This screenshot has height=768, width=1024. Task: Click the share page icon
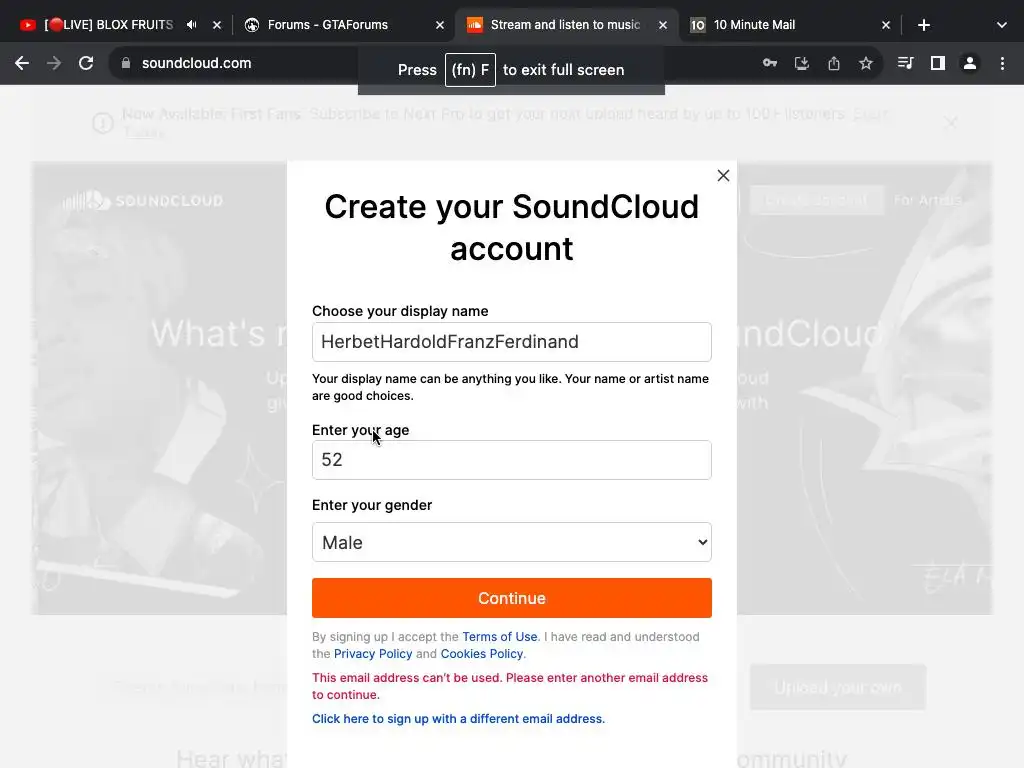click(x=834, y=63)
